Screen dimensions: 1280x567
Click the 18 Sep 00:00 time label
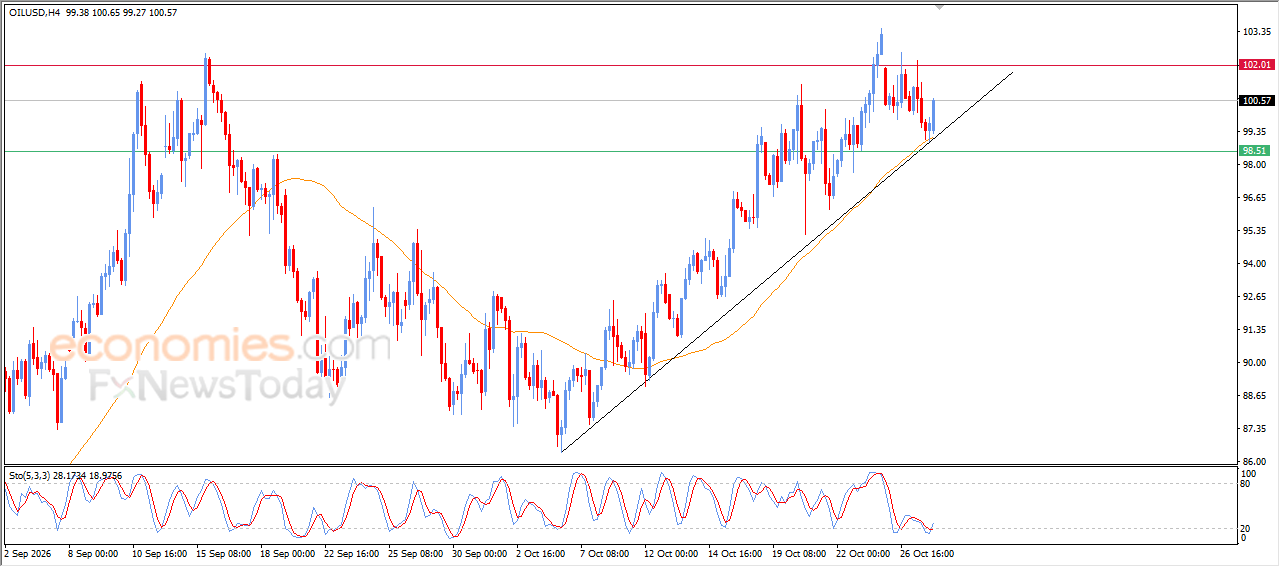point(288,553)
